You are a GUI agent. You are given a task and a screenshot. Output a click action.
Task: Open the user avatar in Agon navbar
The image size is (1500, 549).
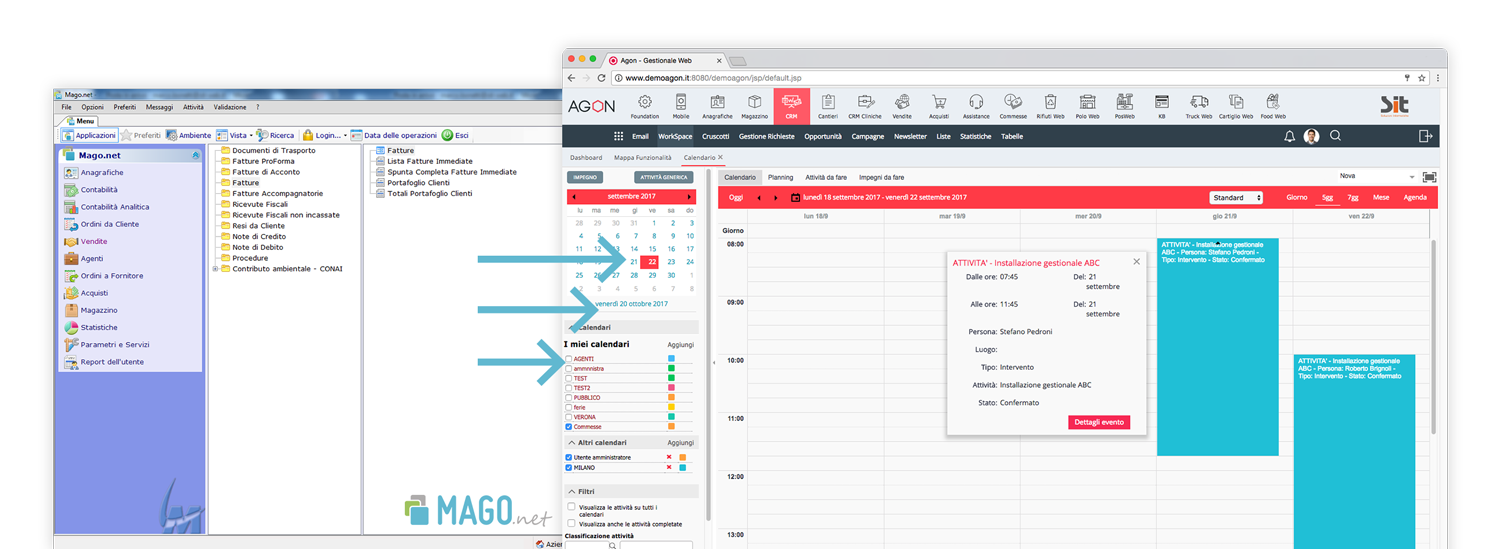(x=1312, y=136)
